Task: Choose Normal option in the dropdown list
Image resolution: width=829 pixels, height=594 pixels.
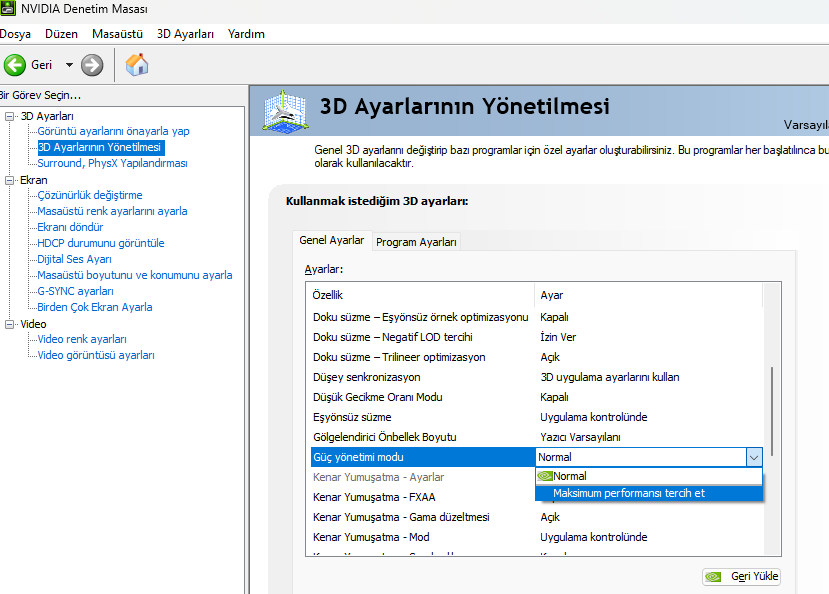Action: (x=649, y=476)
